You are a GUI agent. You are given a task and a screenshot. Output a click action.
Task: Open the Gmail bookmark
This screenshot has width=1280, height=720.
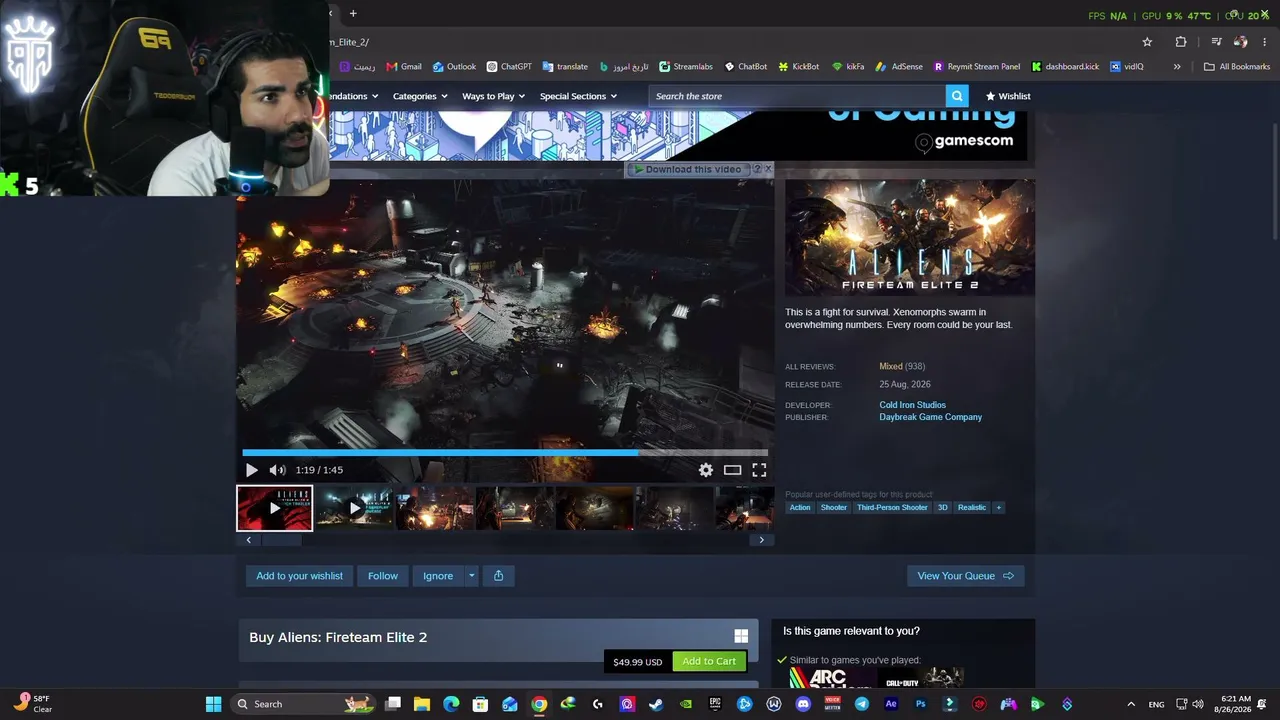point(404,67)
